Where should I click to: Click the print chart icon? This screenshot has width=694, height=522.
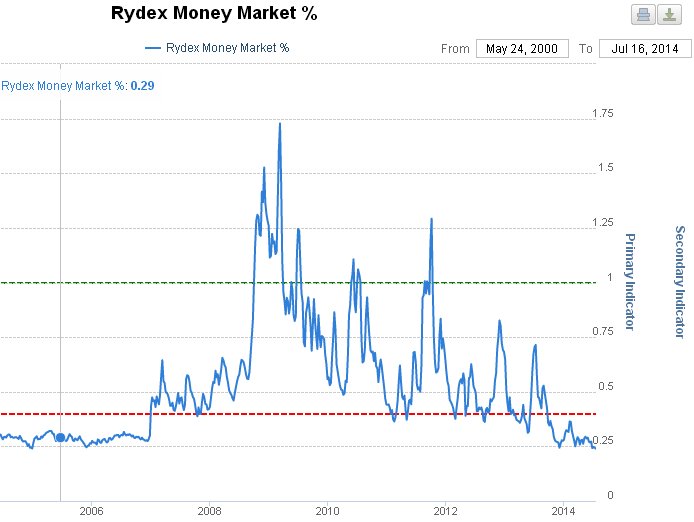641,14
